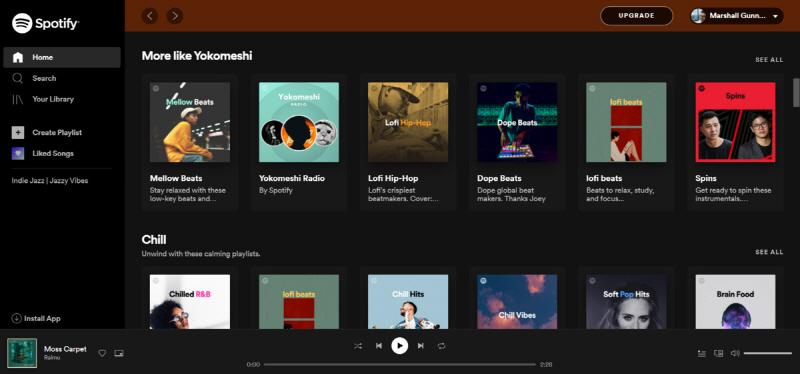
Task: Click the user profile avatar
Action: tap(698, 16)
